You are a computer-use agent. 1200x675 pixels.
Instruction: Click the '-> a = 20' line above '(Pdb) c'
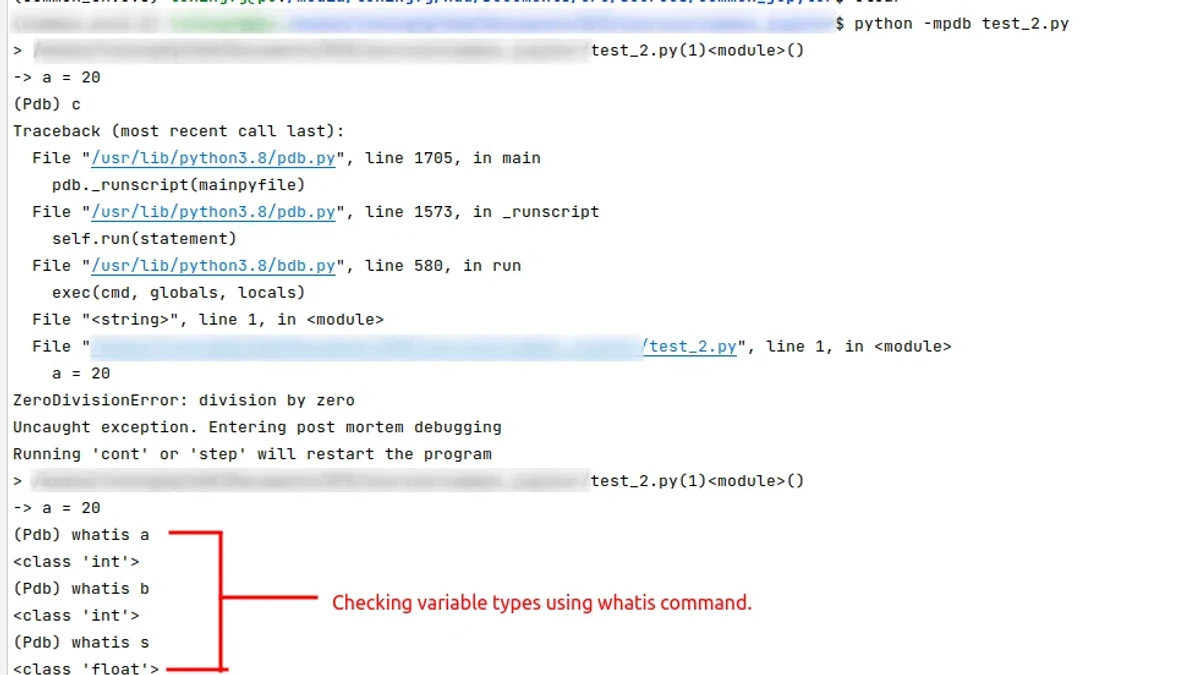pos(57,77)
